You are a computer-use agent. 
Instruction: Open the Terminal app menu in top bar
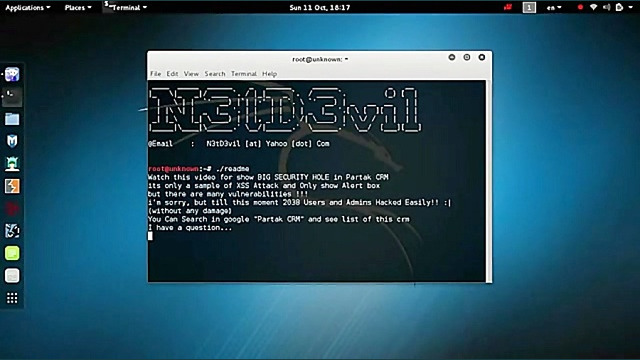[126, 7]
